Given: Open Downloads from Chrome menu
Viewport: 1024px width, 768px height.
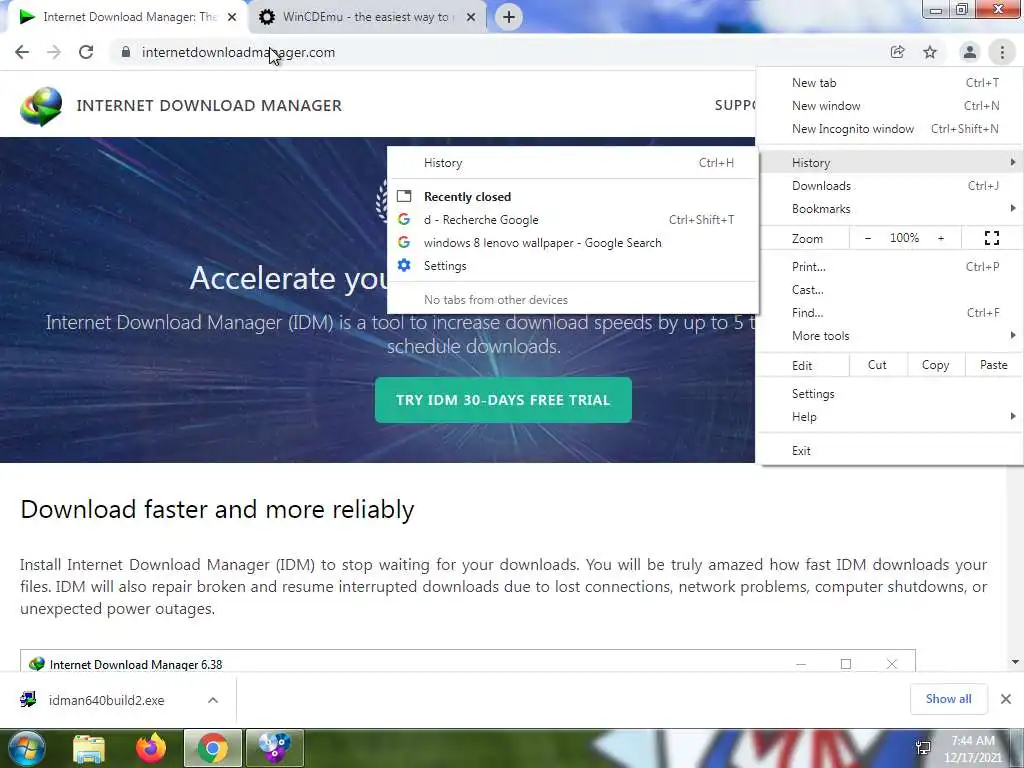Looking at the screenshot, I should pos(889,185).
